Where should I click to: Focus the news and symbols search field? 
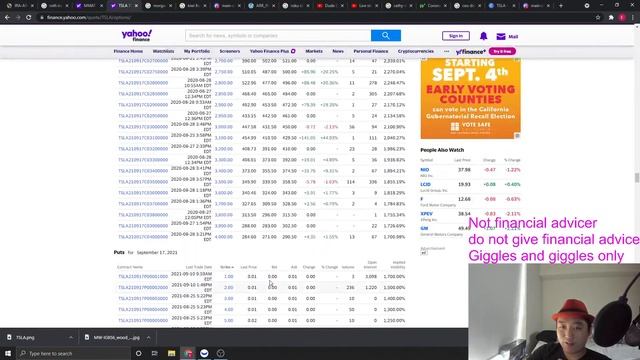(x=278, y=36)
